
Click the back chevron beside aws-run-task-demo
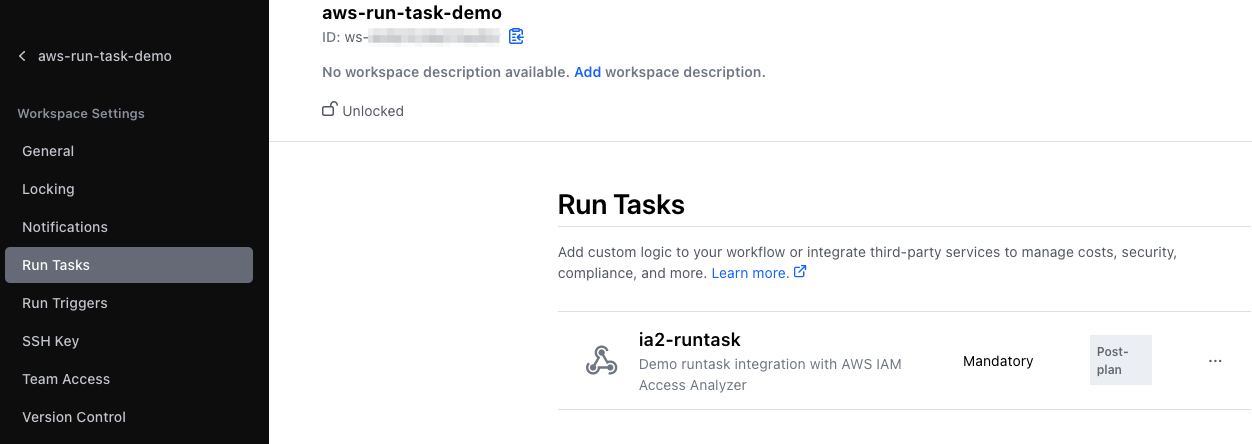pos(22,56)
